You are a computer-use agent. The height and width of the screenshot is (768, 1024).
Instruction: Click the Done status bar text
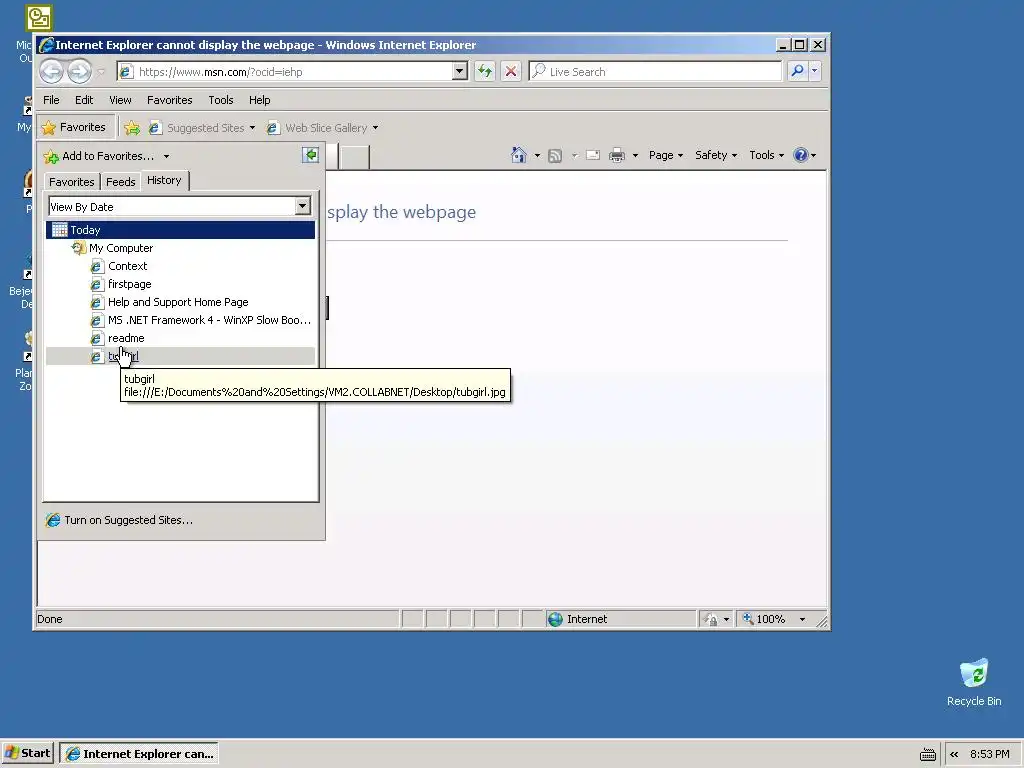[x=50, y=619]
